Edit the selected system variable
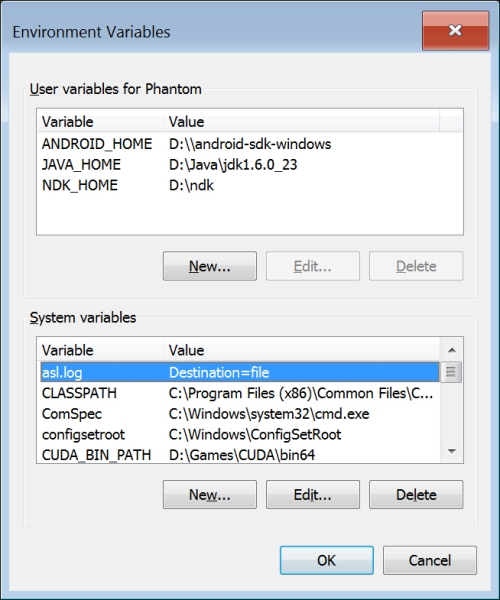This screenshot has height=600, width=500. (x=313, y=494)
